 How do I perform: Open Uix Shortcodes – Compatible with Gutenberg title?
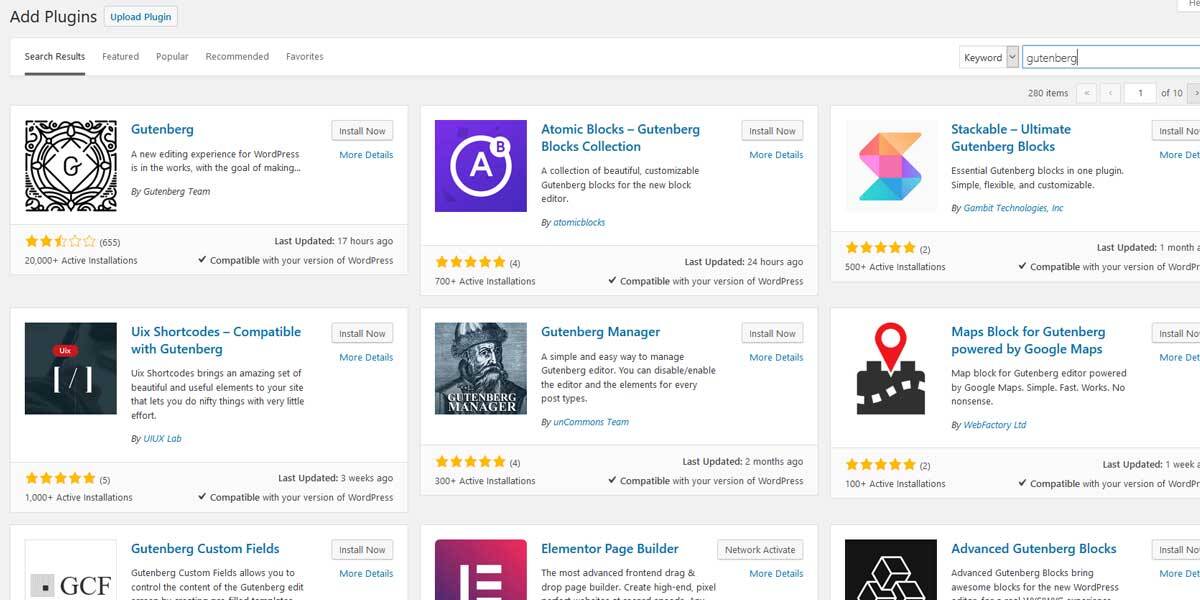pos(216,341)
